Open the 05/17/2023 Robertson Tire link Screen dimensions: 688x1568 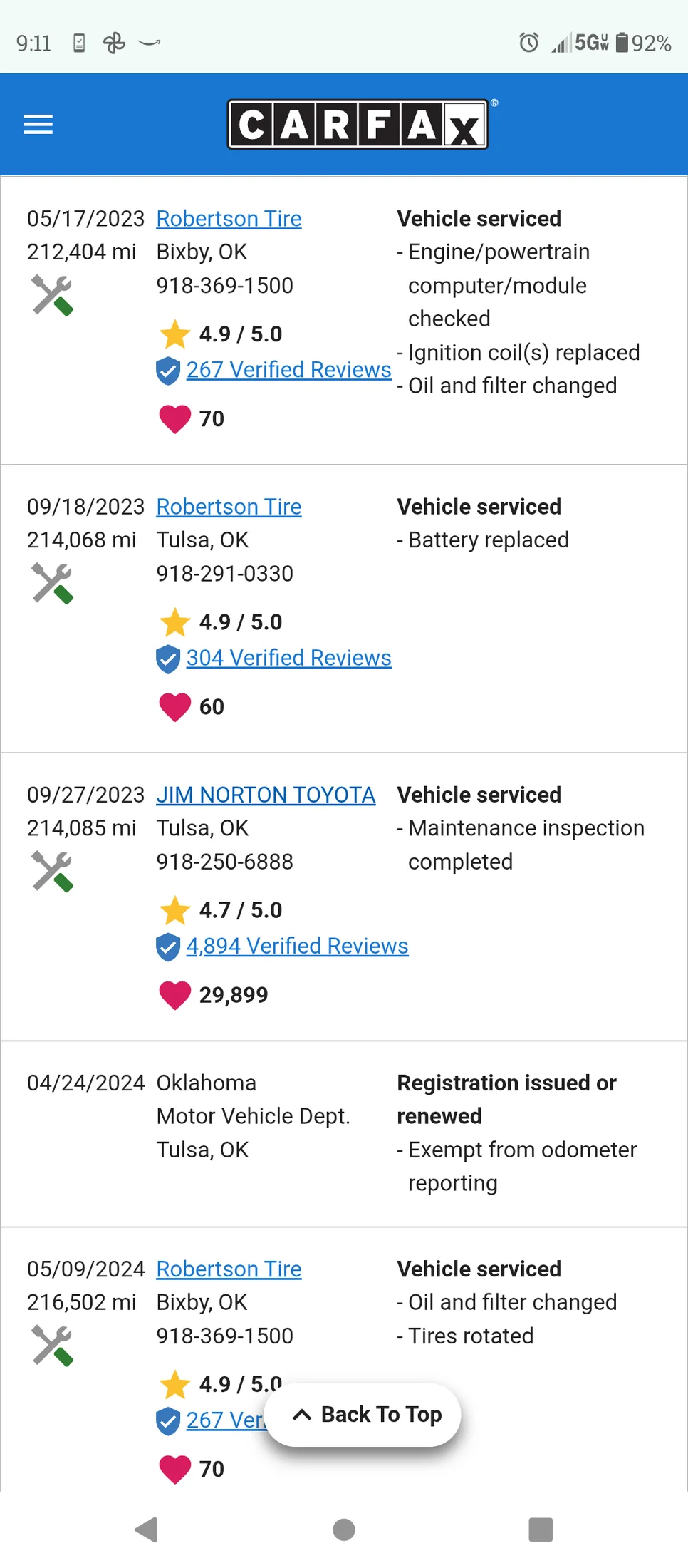pos(229,219)
